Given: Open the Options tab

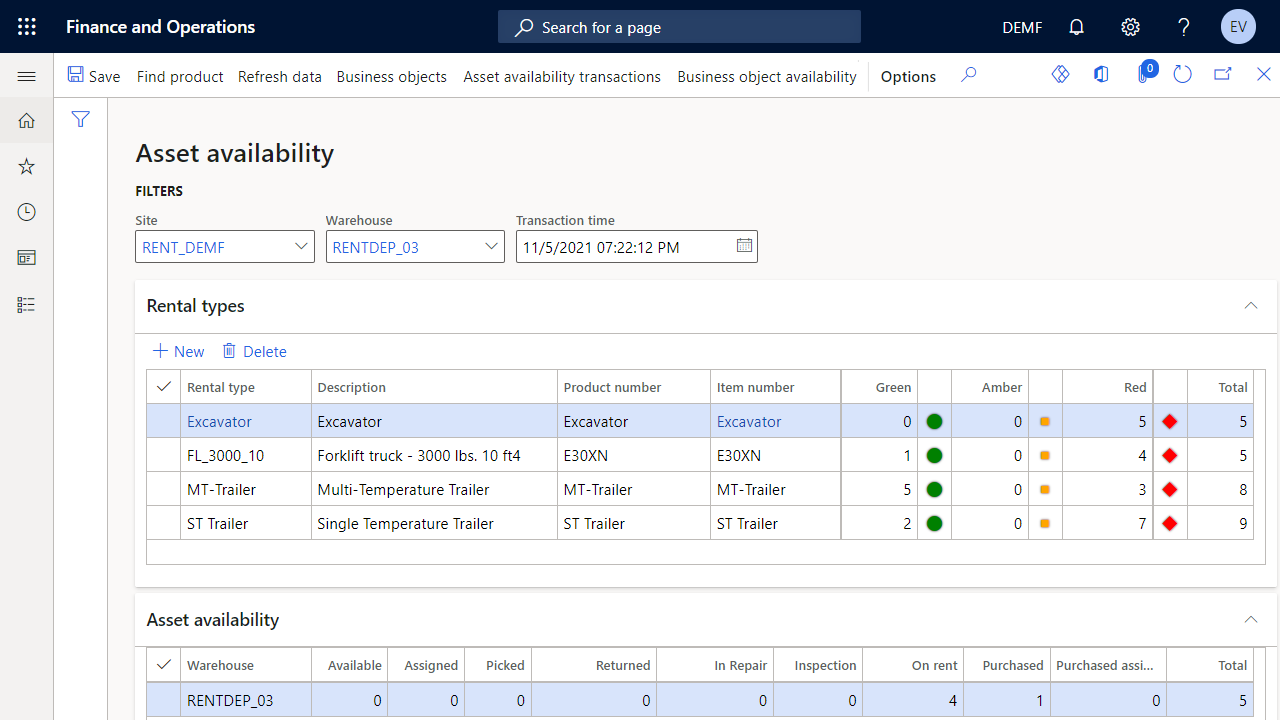Looking at the screenshot, I should pyautogui.click(x=908, y=76).
